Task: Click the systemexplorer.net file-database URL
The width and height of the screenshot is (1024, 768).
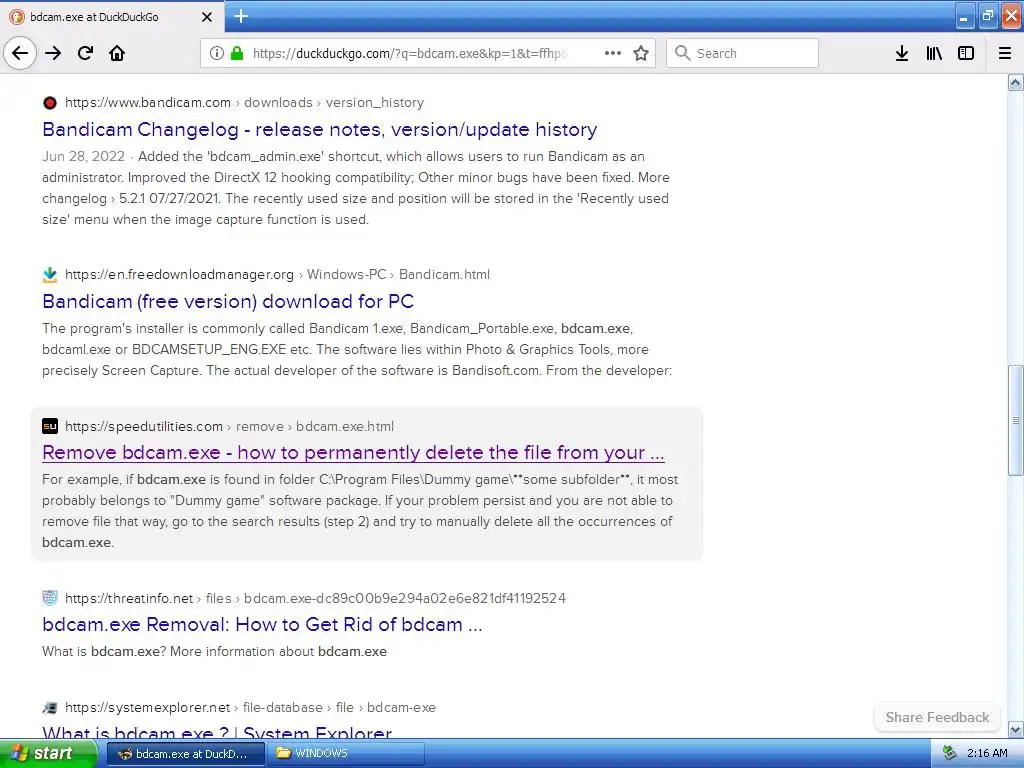Action: 250,707
